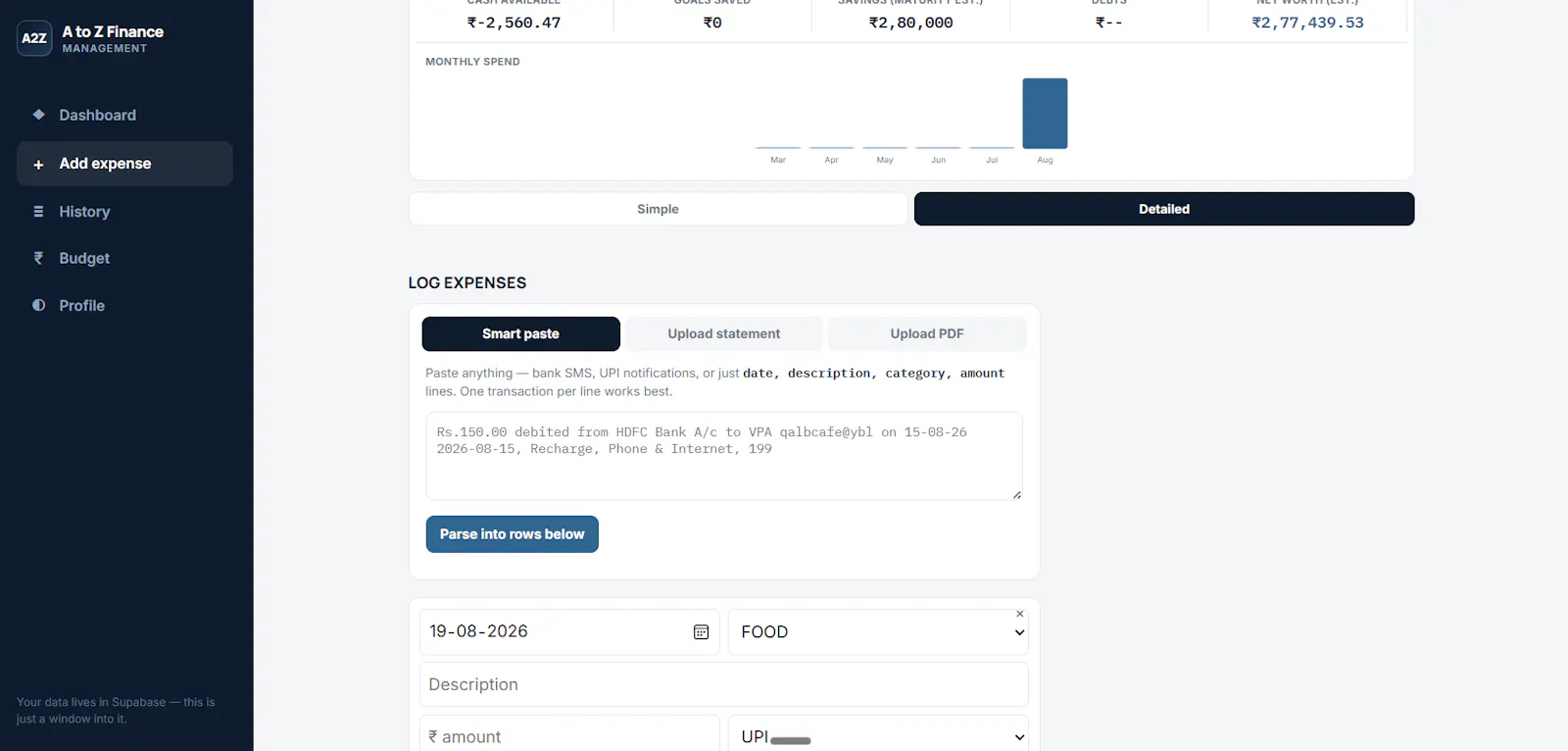Click the Jul label on the chart
This screenshot has height=751, width=1568.
click(x=992, y=160)
